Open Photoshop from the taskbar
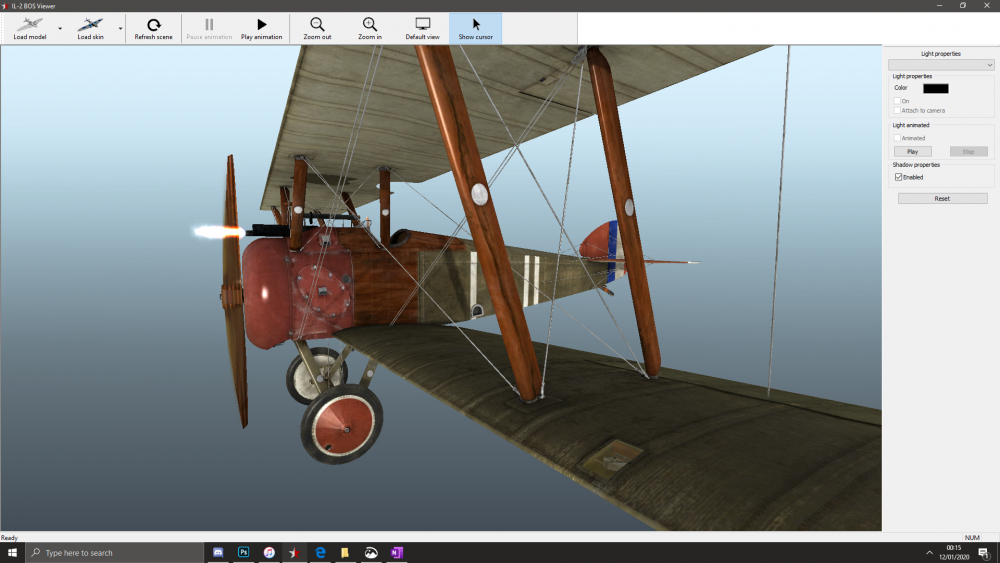 click(x=244, y=553)
